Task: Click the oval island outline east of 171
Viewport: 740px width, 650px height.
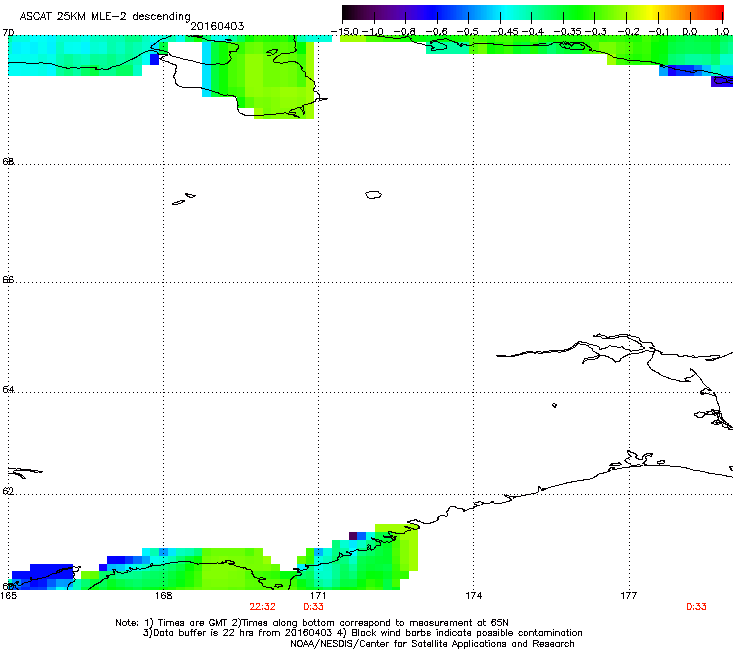Action: [x=373, y=194]
